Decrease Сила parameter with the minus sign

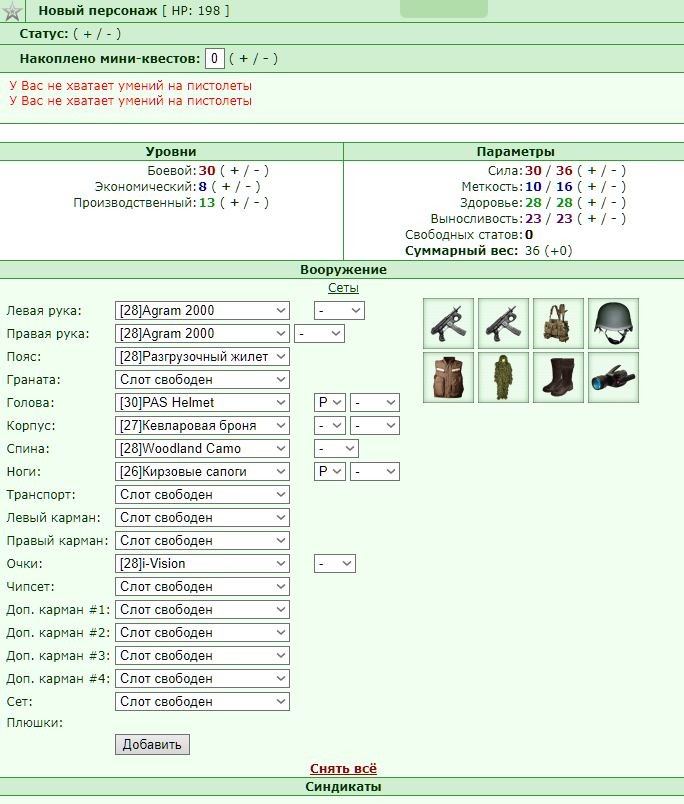point(613,171)
